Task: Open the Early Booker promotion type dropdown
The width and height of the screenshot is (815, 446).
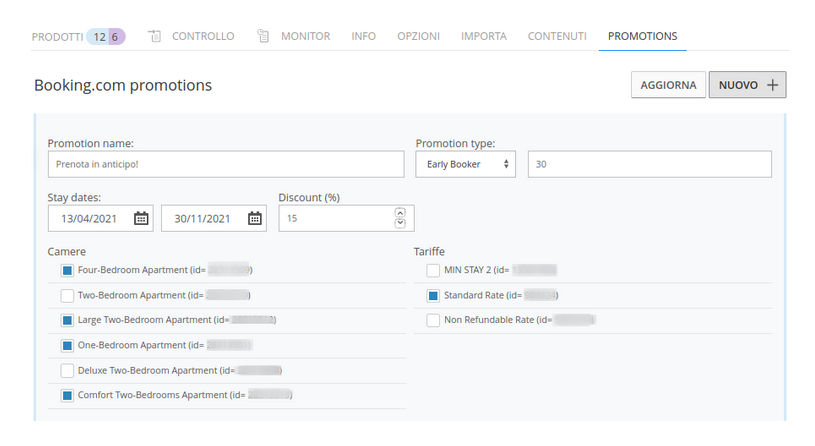Action: 465,164
